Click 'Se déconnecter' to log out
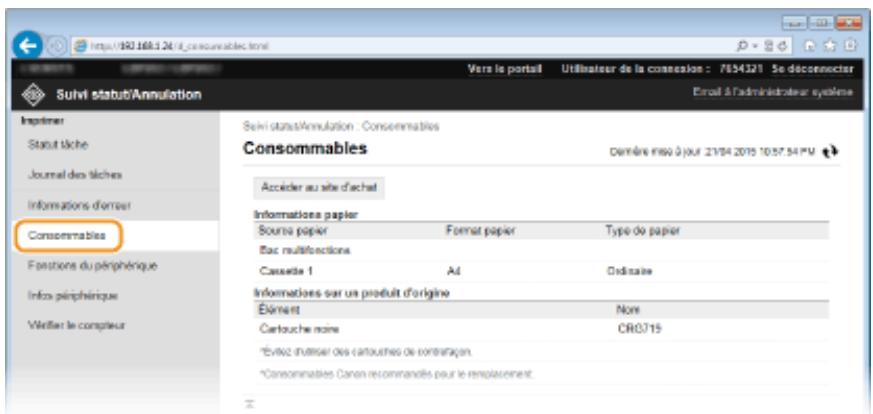 point(812,68)
